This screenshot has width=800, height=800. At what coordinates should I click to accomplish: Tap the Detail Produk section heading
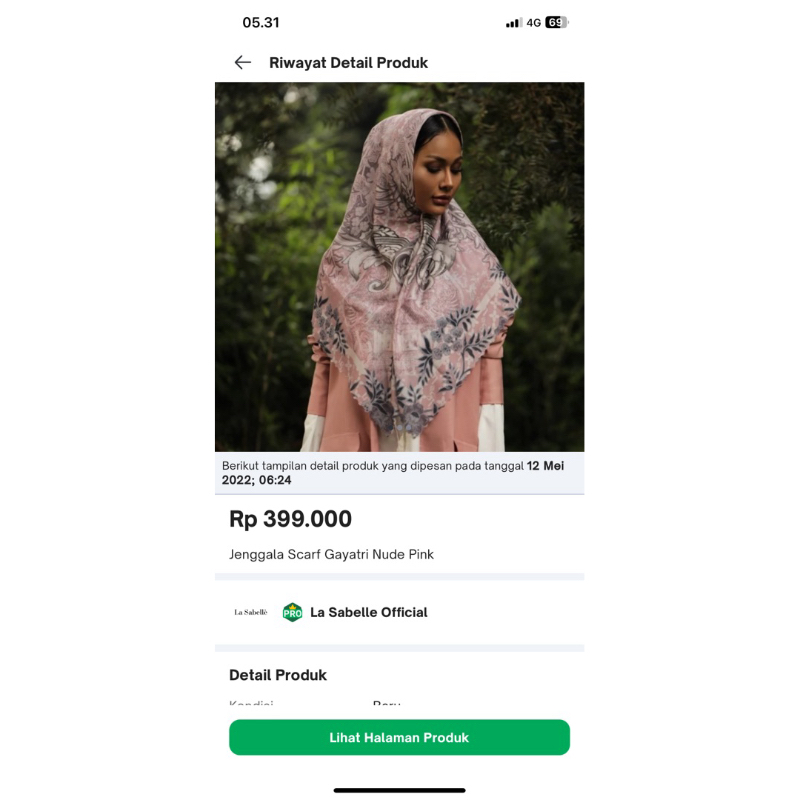click(278, 675)
